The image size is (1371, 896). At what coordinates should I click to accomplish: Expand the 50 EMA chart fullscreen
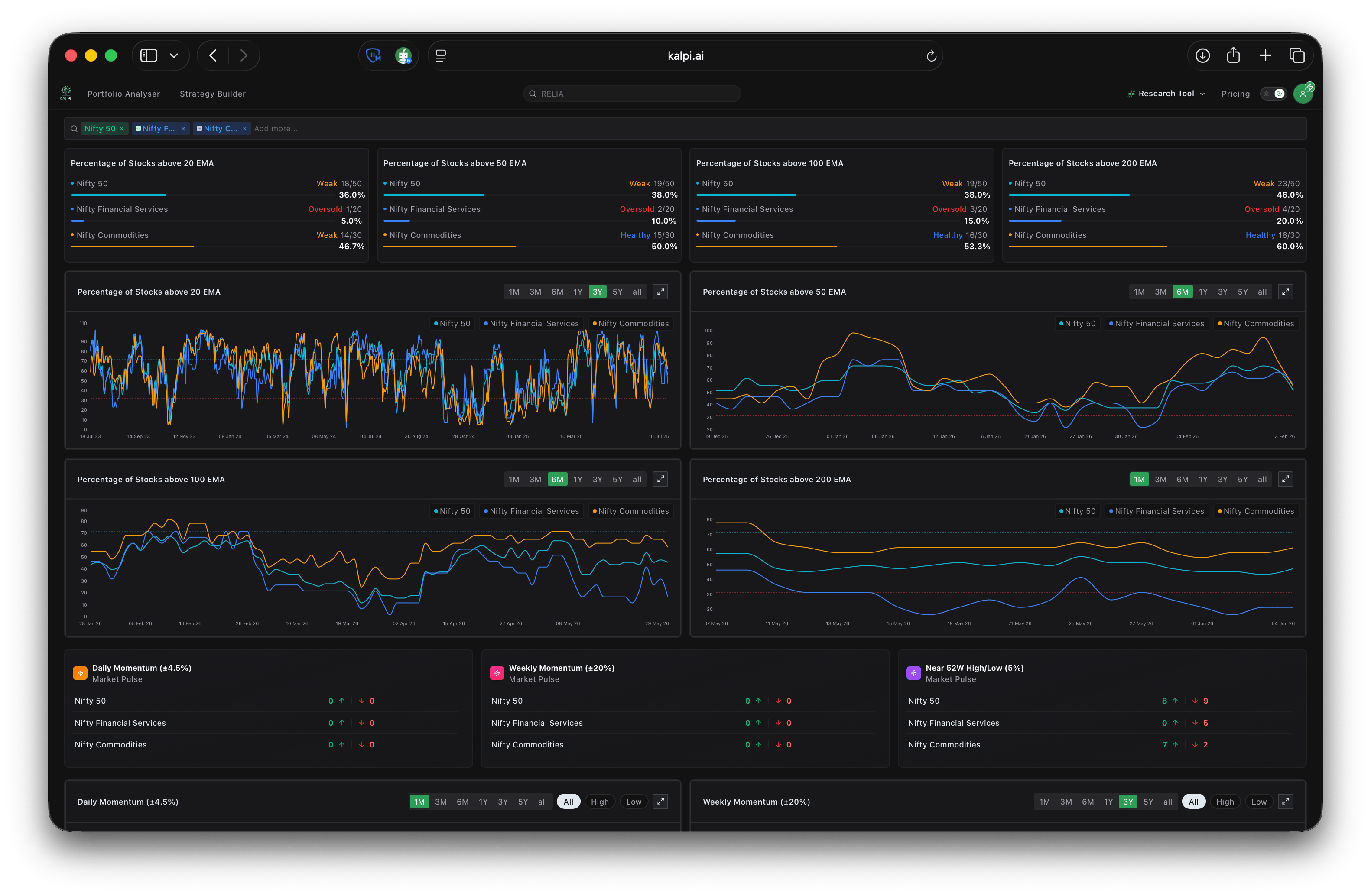pyautogui.click(x=1286, y=292)
